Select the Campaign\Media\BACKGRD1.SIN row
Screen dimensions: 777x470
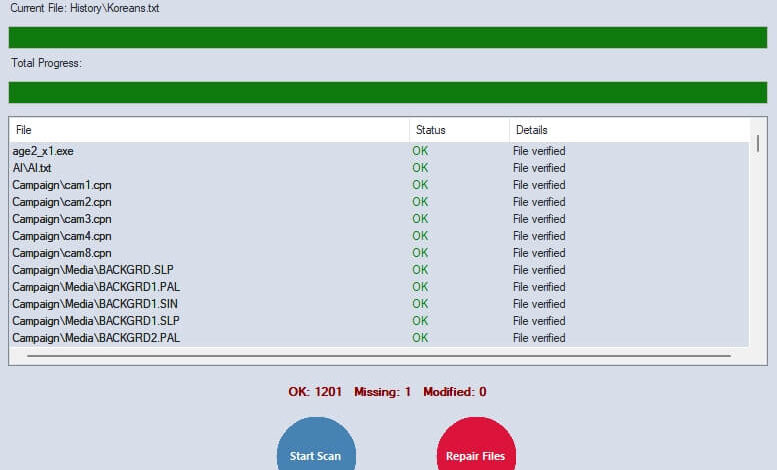coord(379,303)
